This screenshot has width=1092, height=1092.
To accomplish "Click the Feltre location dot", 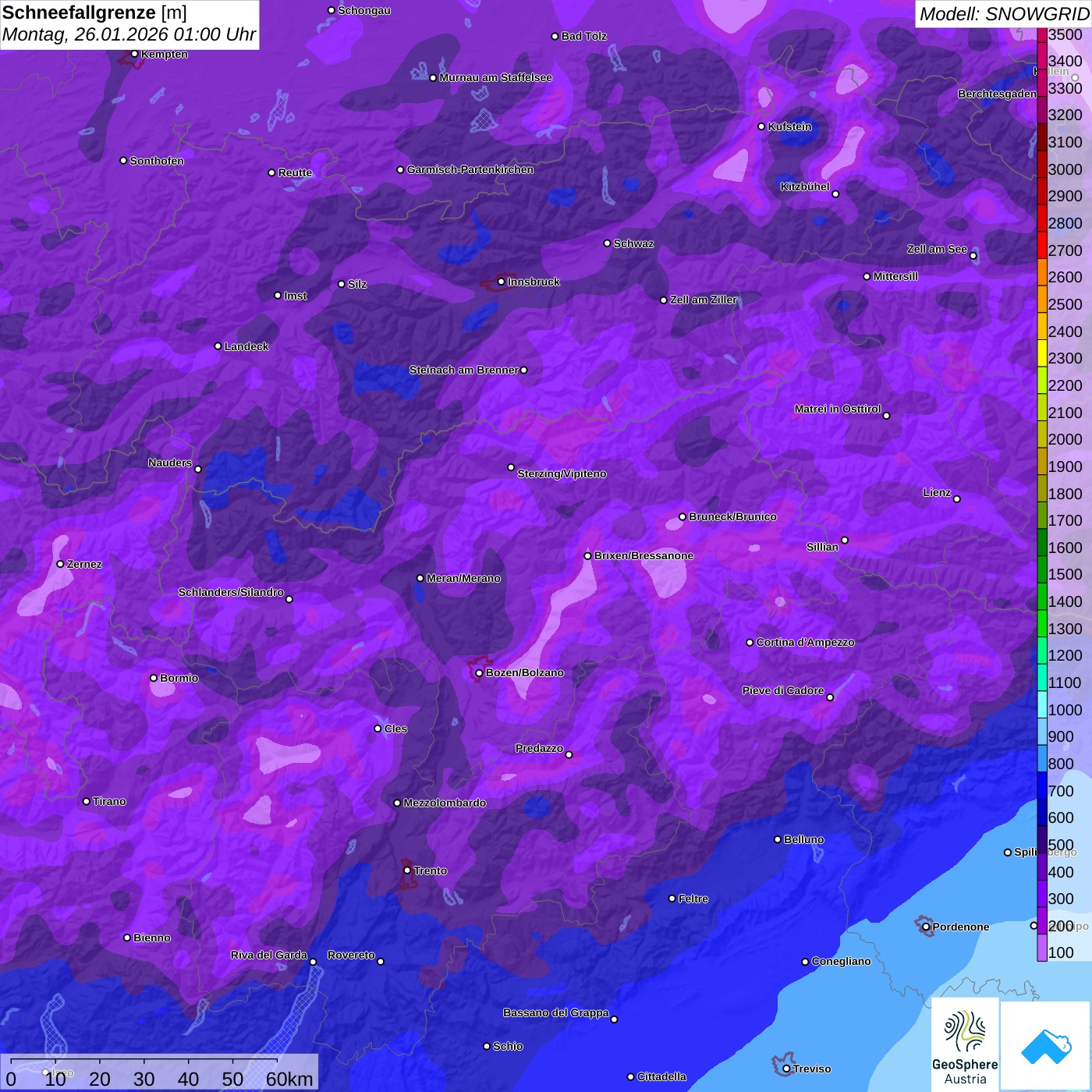I will [672, 899].
